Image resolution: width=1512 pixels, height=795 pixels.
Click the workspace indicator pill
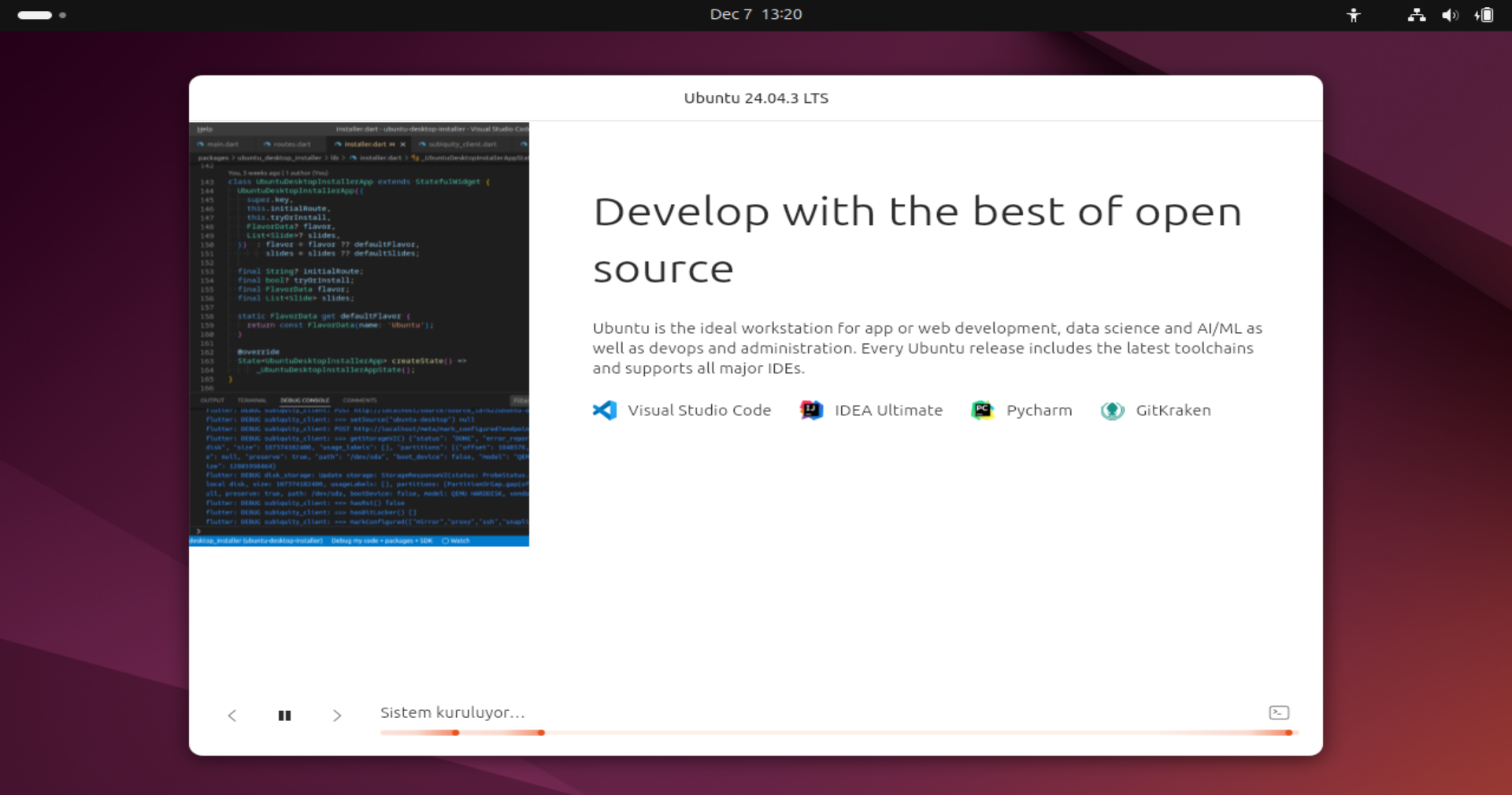[x=35, y=15]
